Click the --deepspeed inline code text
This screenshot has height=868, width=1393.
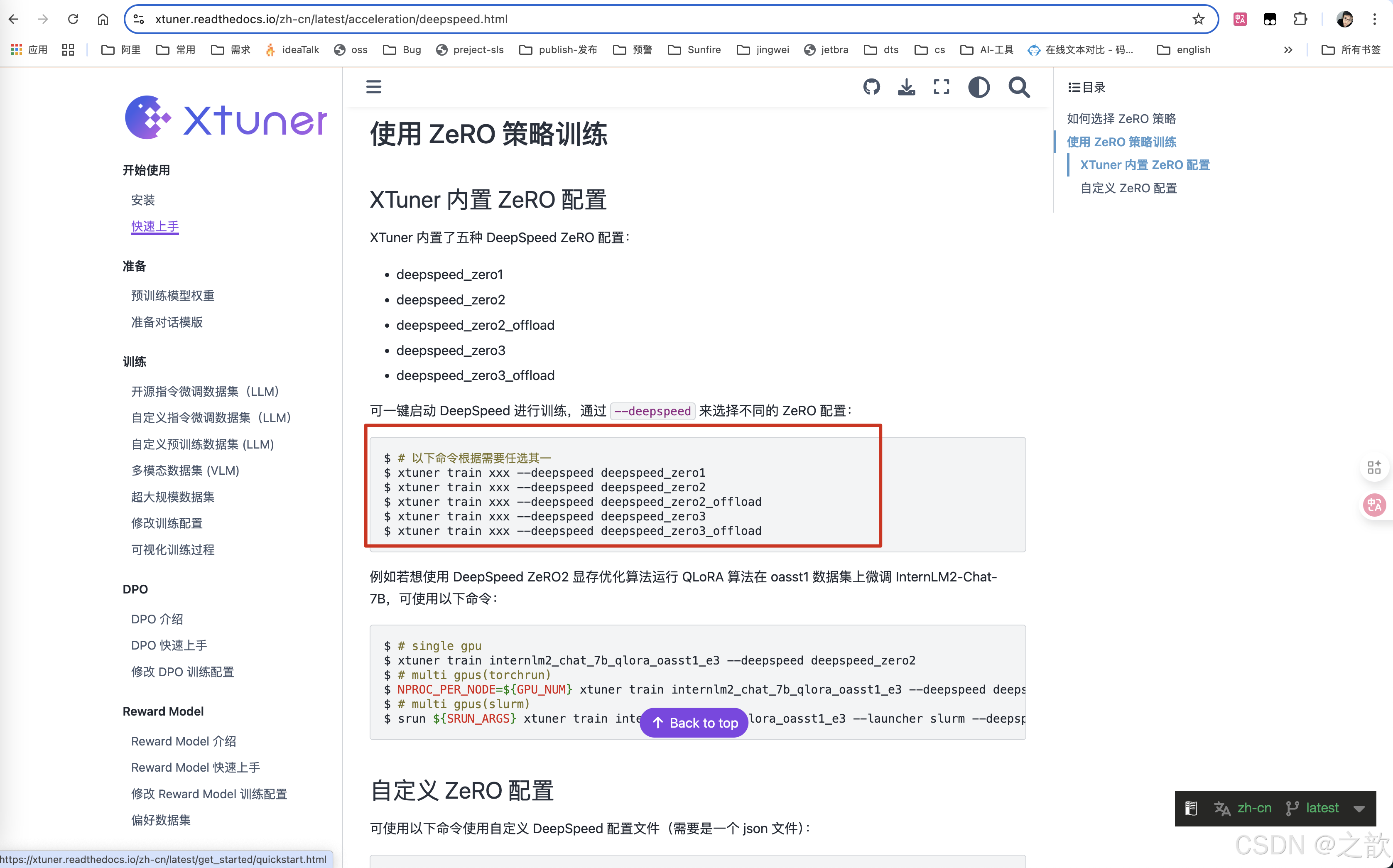tap(652, 411)
